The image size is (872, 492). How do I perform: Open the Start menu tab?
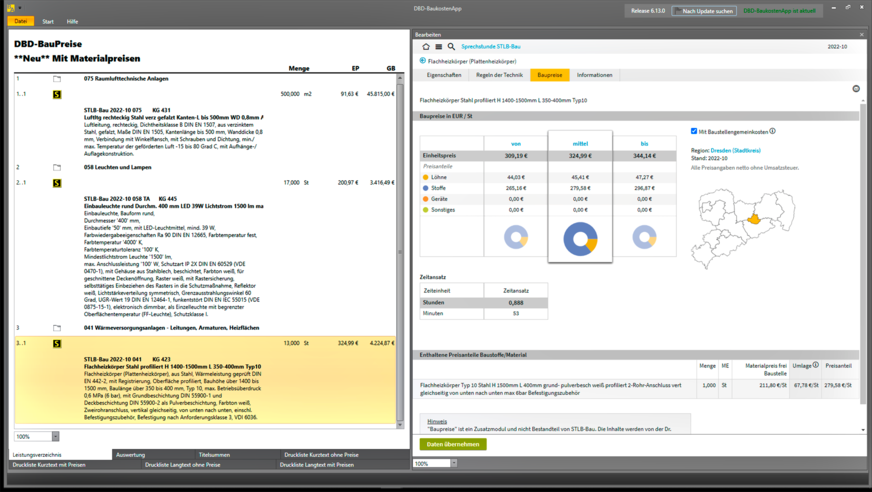click(48, 21)
